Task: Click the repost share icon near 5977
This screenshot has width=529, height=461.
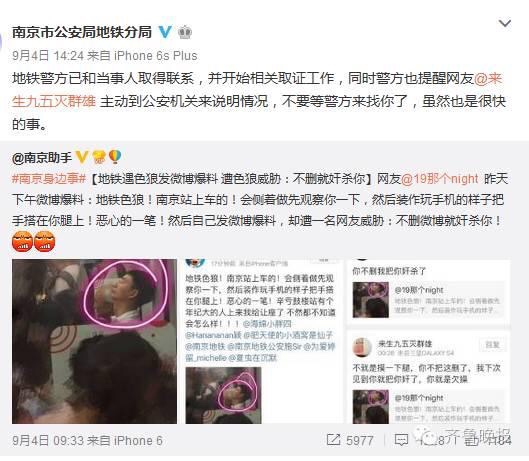Action: coord(333,440)
